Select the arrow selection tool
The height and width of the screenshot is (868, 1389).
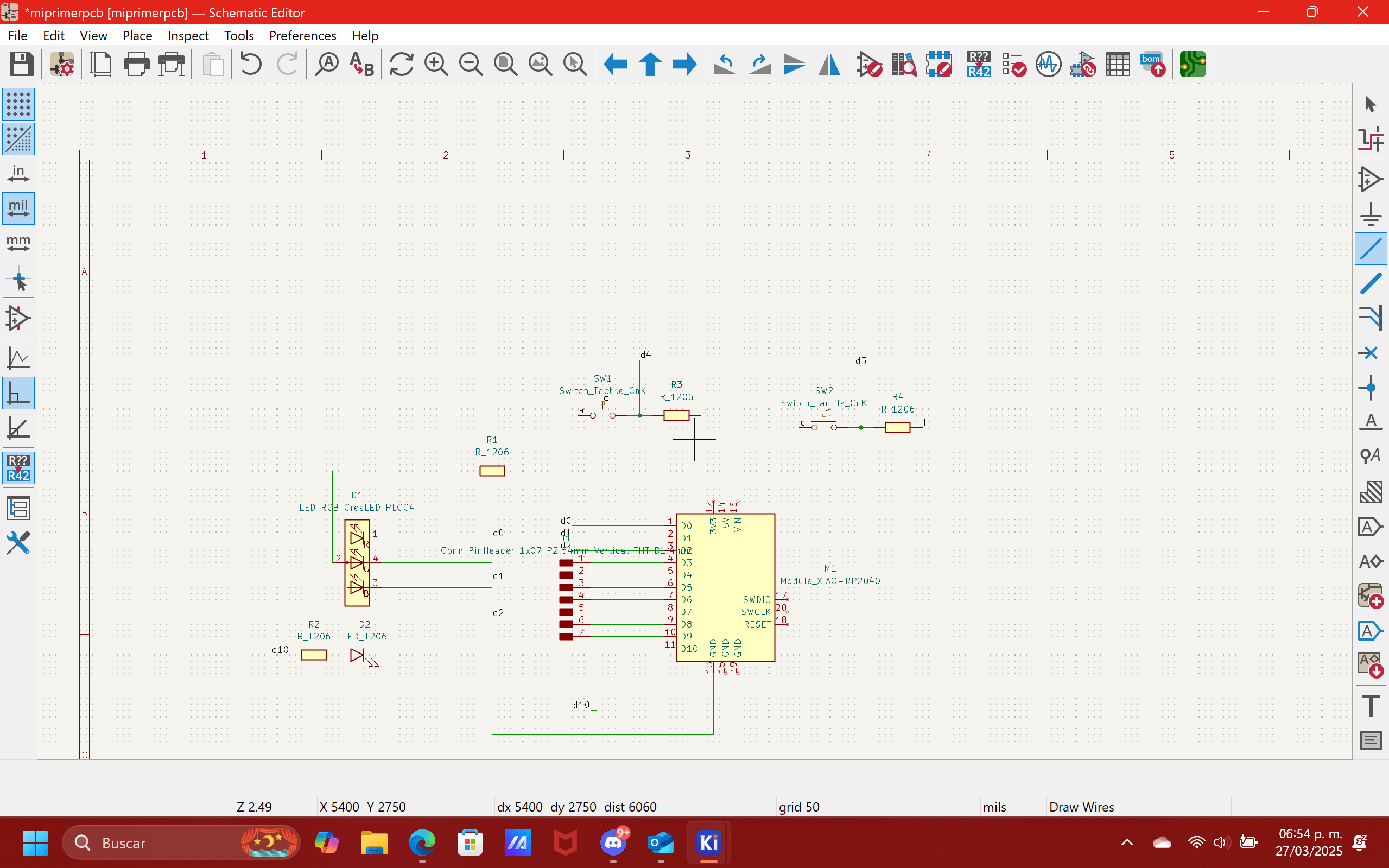pos(1371,104)
